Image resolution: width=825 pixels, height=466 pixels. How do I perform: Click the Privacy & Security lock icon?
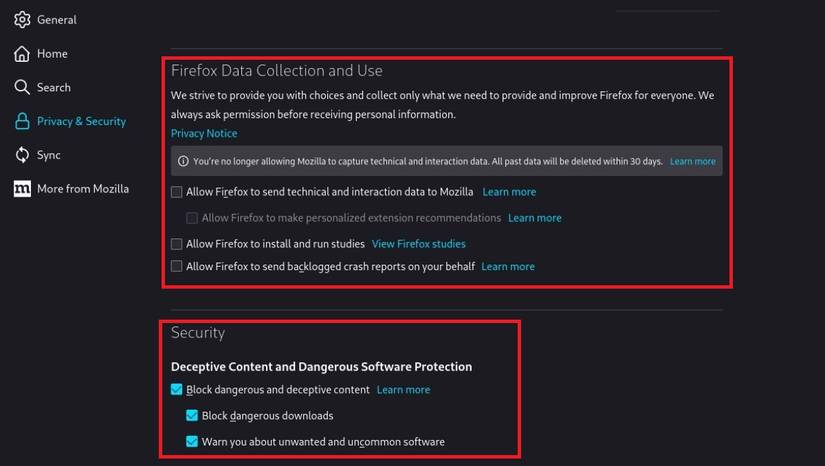[22, 121]
